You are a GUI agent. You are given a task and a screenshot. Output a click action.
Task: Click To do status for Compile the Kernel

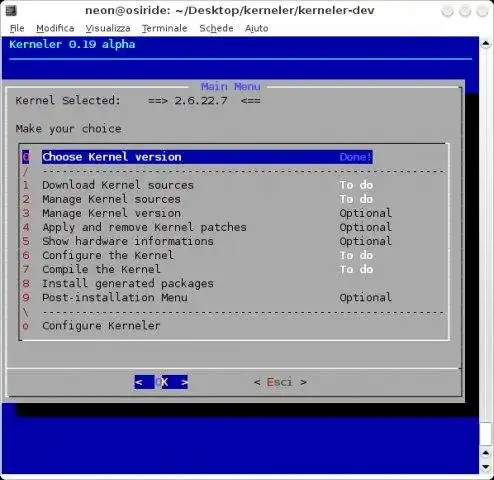coord(356,269)
